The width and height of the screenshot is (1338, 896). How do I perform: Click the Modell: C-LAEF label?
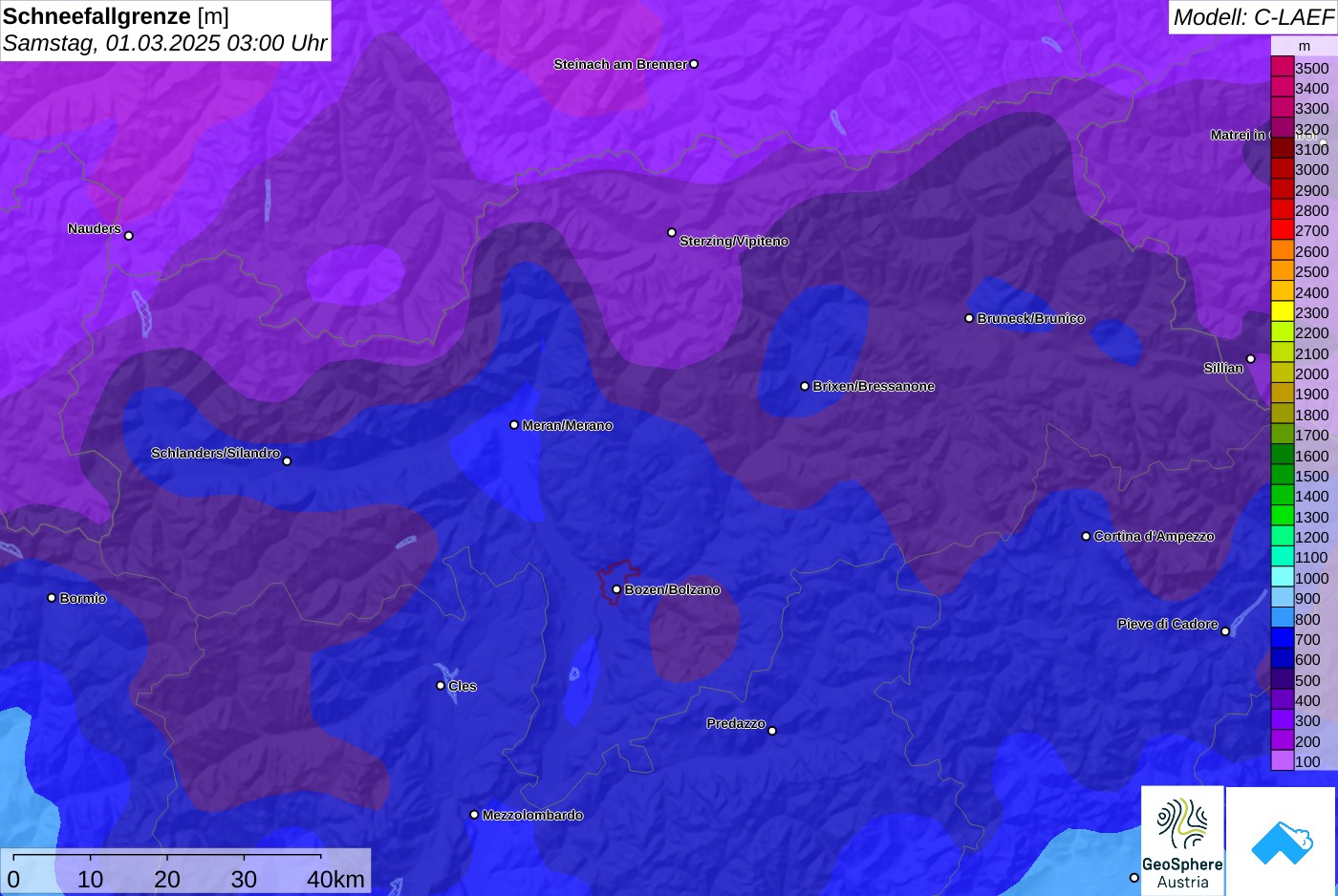[x=1253, y=17]
